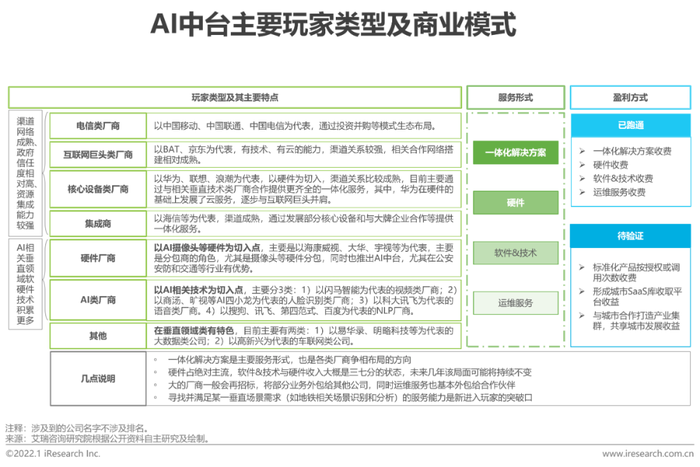Click the 硬件厂商 category cell

tap(98, 258)
